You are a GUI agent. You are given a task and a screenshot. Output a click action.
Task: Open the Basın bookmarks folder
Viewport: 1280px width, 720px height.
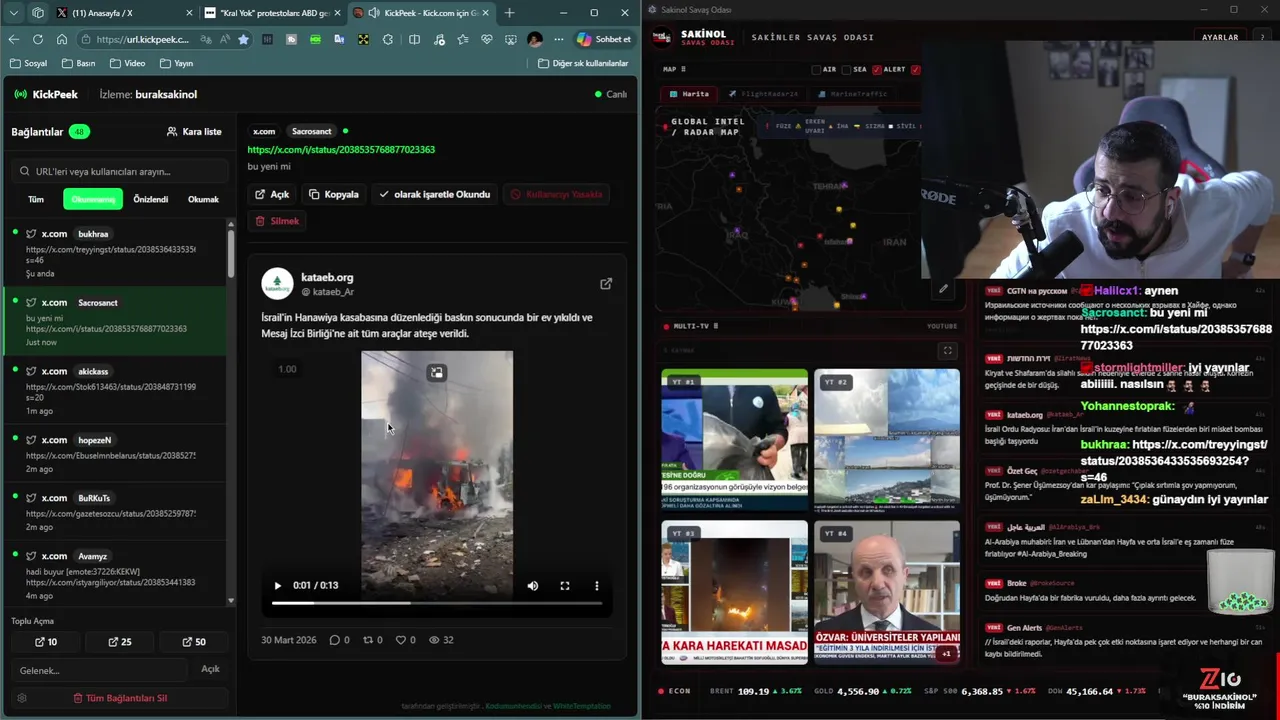78,63
